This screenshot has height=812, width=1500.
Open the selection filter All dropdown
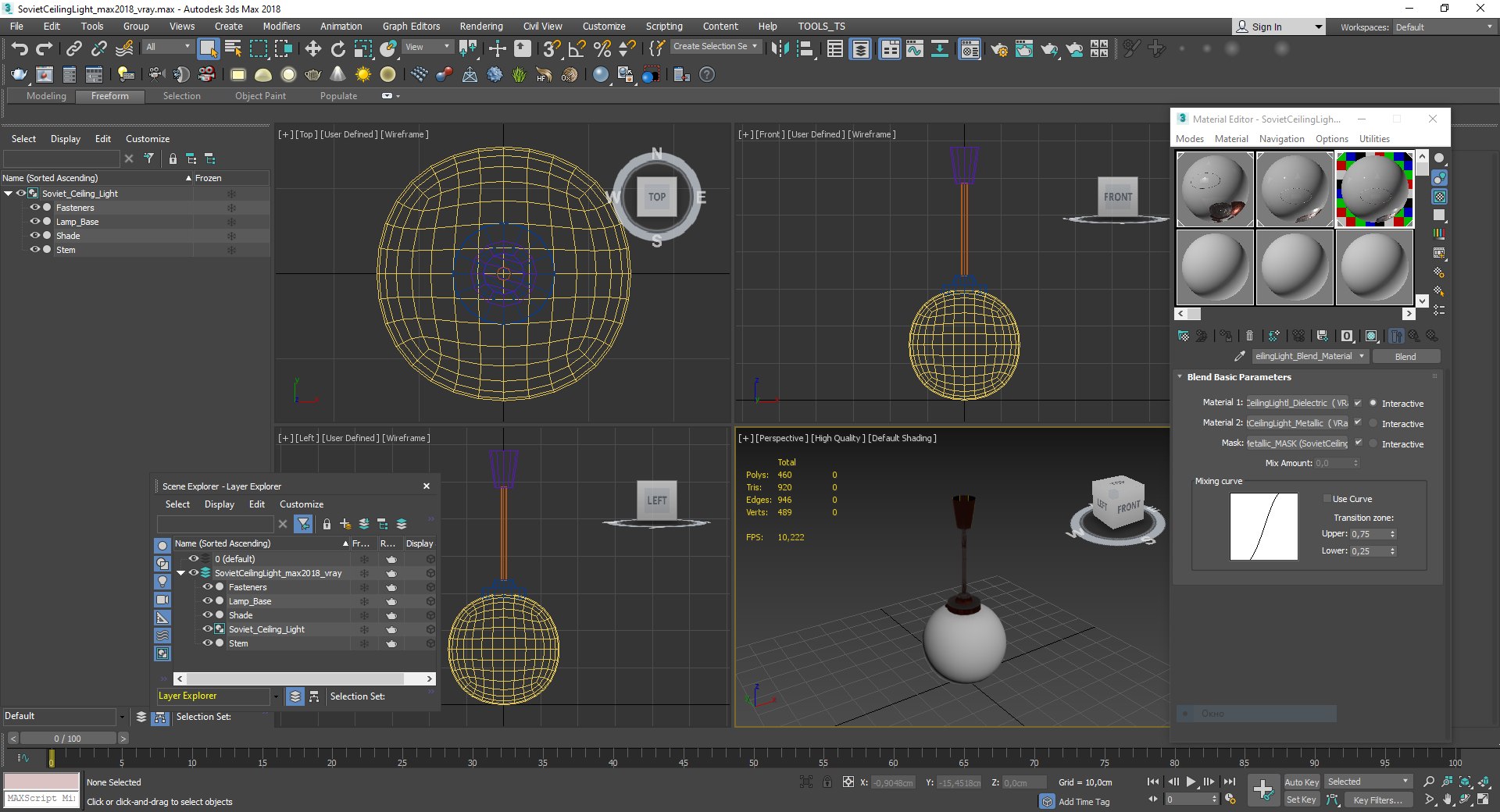(x=168, y=47)
